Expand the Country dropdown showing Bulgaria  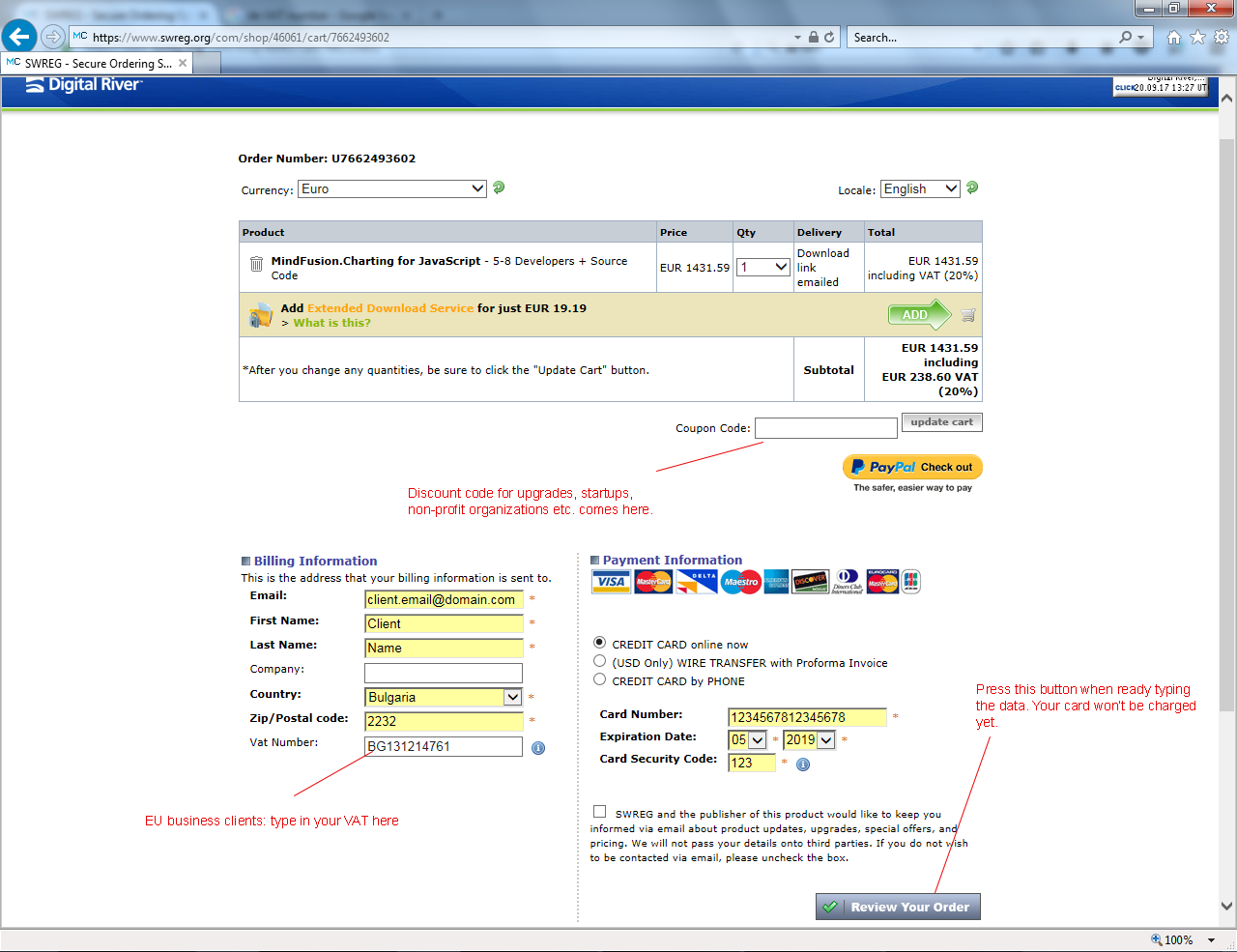pyautogui.click(x=444, y=697)
